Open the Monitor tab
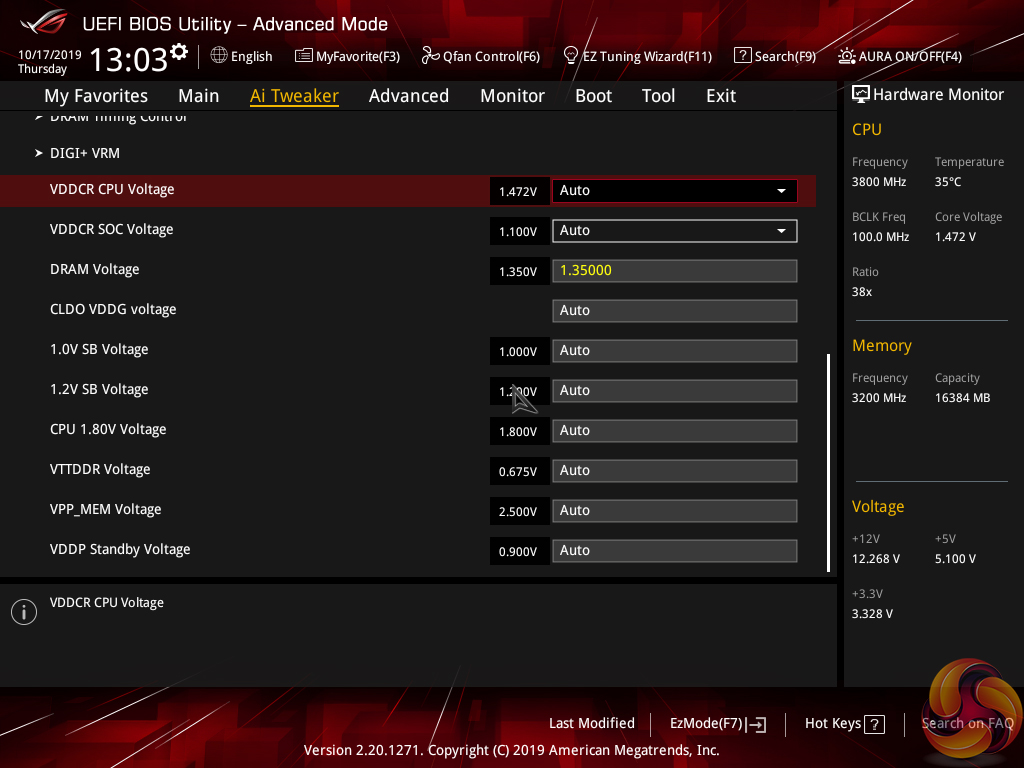This screenshot has height=768, width=1024. coord(512,96)
